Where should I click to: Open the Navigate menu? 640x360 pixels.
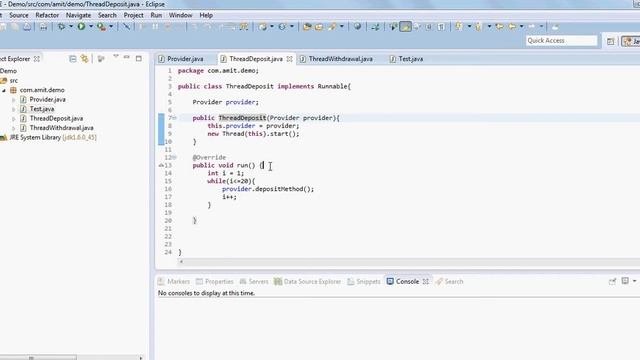coord(78,15)
